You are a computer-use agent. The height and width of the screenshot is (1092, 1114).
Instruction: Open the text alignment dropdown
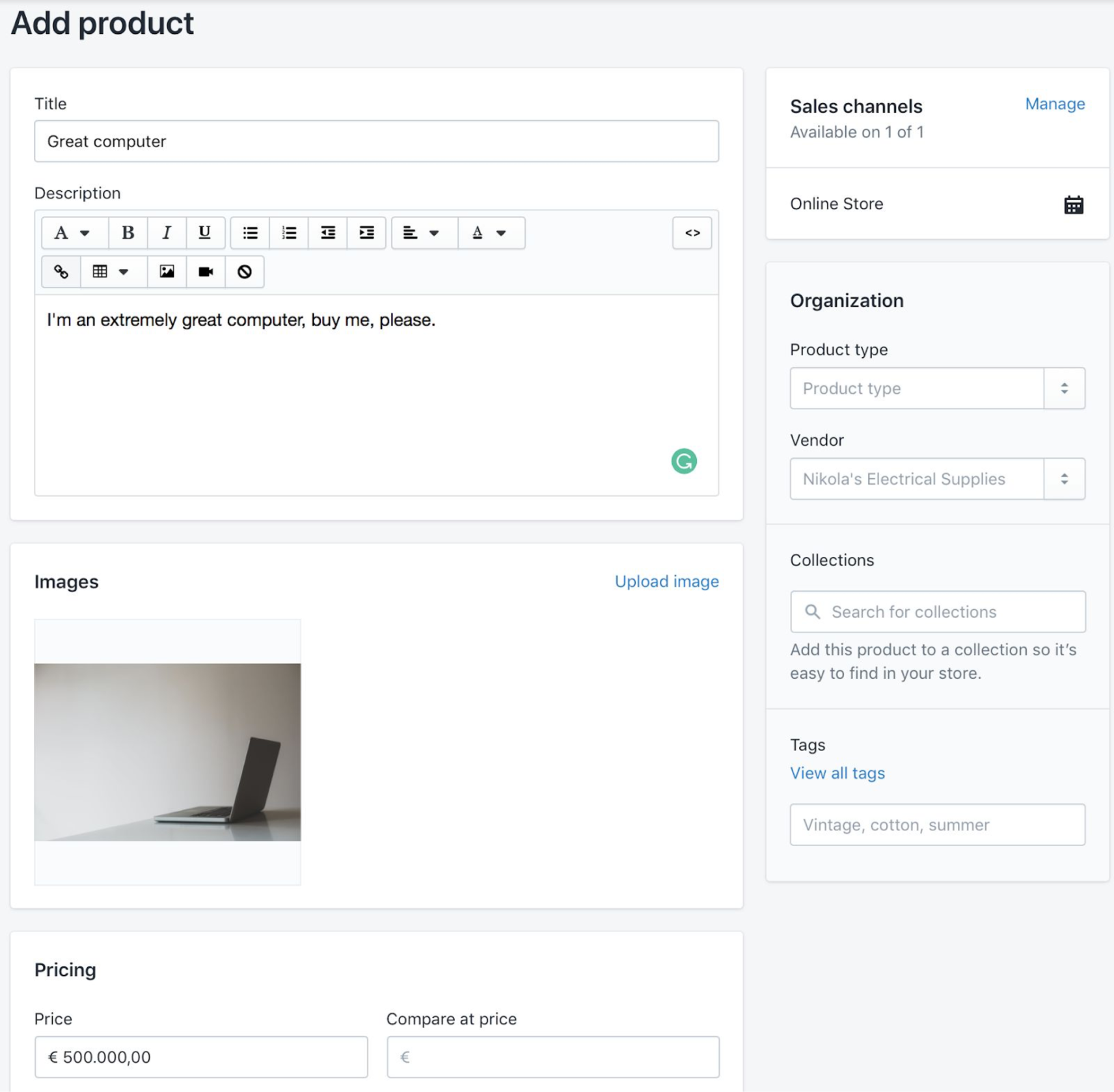click(423, 233)
